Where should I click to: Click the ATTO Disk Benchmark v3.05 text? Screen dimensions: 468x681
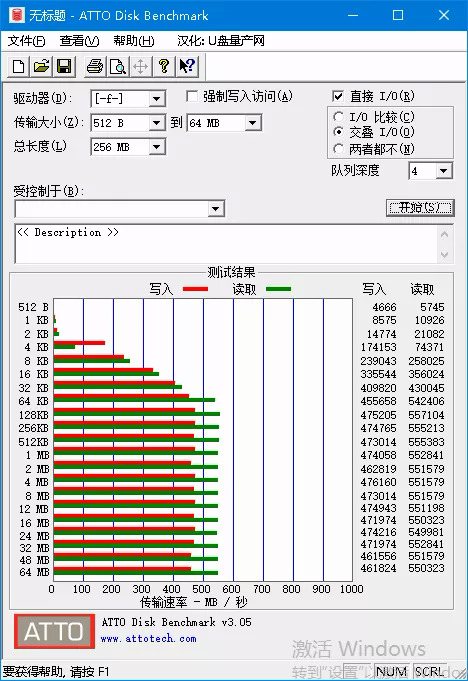point(176,622)
